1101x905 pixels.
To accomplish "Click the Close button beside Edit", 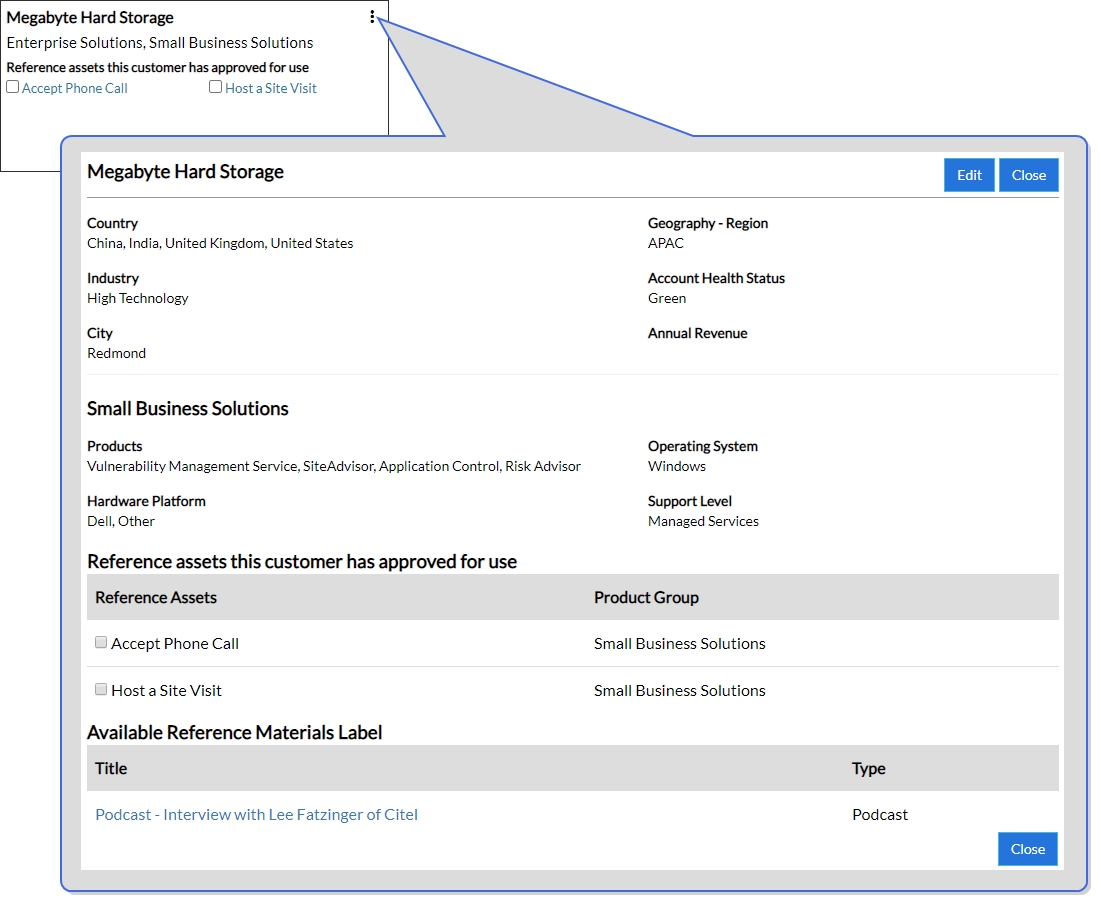I will tap(1029, 175).
